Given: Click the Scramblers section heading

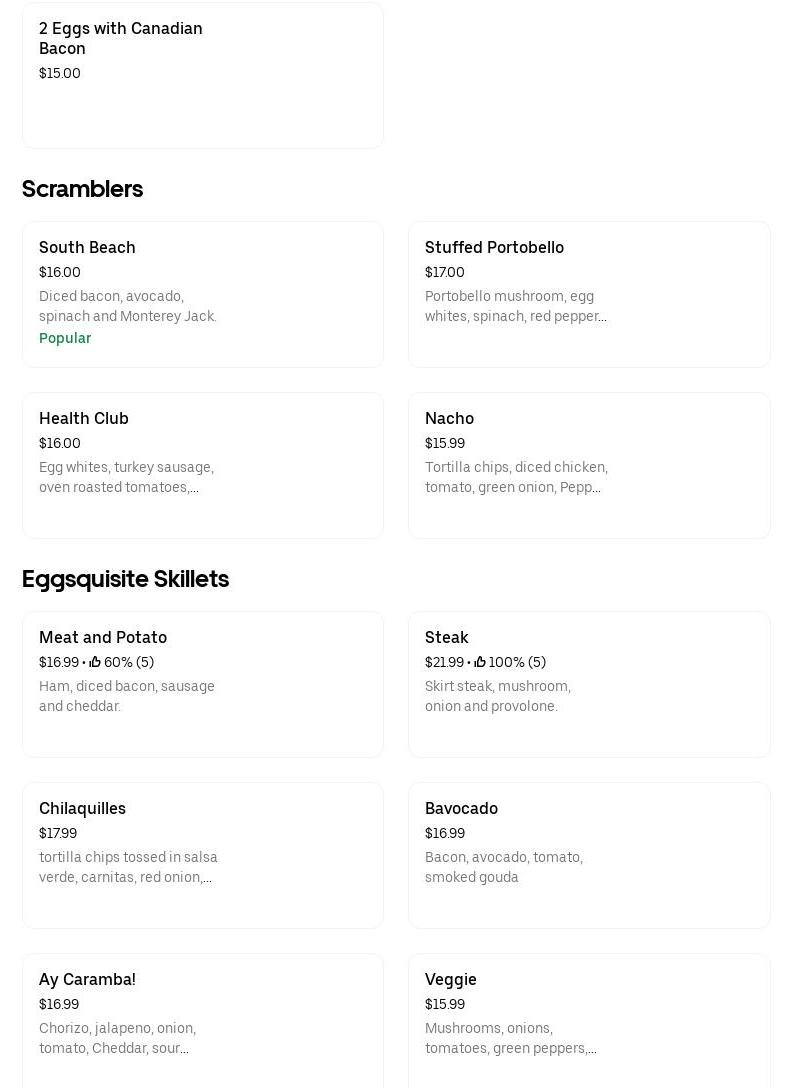Looking at the screenshot, I should pyautogui.click(x=82, y=189).
